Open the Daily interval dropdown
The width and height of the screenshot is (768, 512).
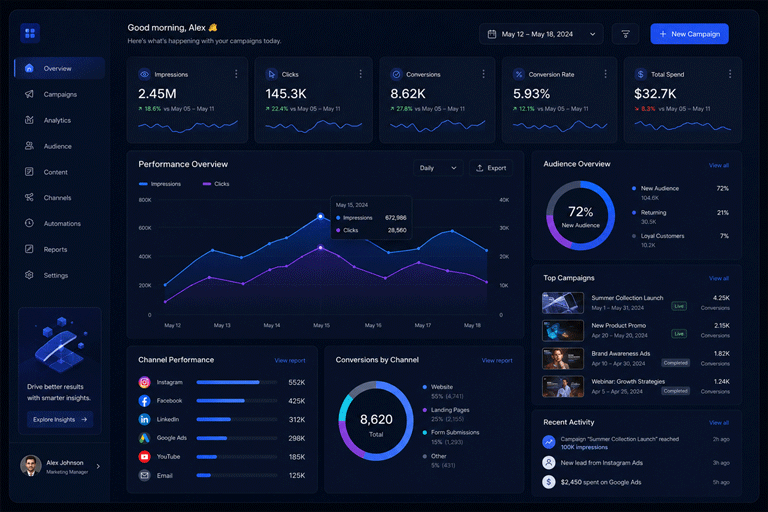coord(438,168)
